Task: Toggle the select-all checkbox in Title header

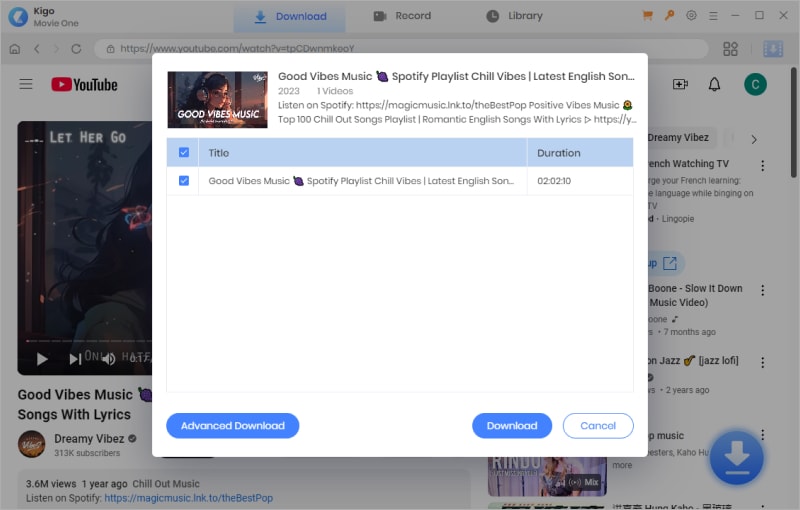Action: coord(184,152)
